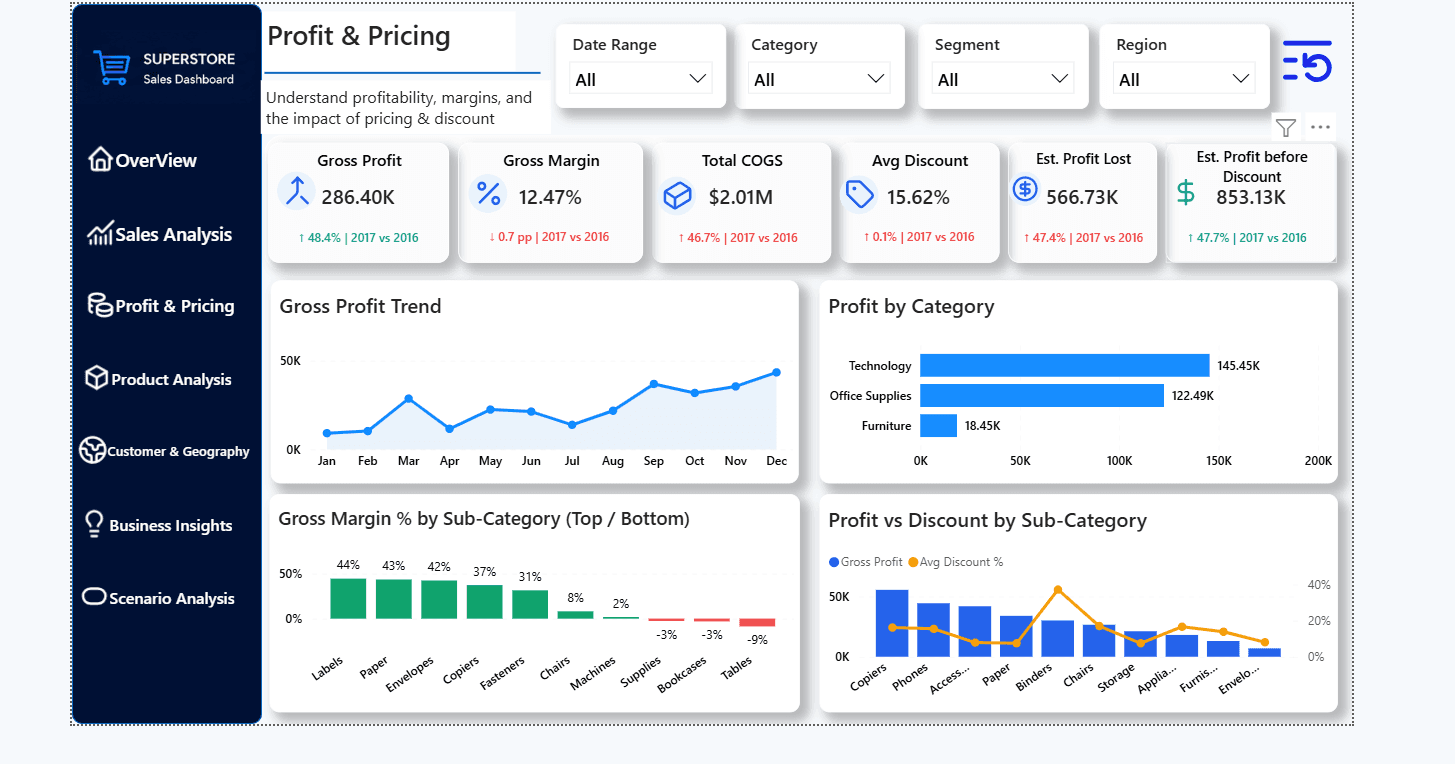Image resolution: width=1455 pixels, height=764 pixels.
Task: Click the -9% label under Tables bar
Action: point(757,639)
